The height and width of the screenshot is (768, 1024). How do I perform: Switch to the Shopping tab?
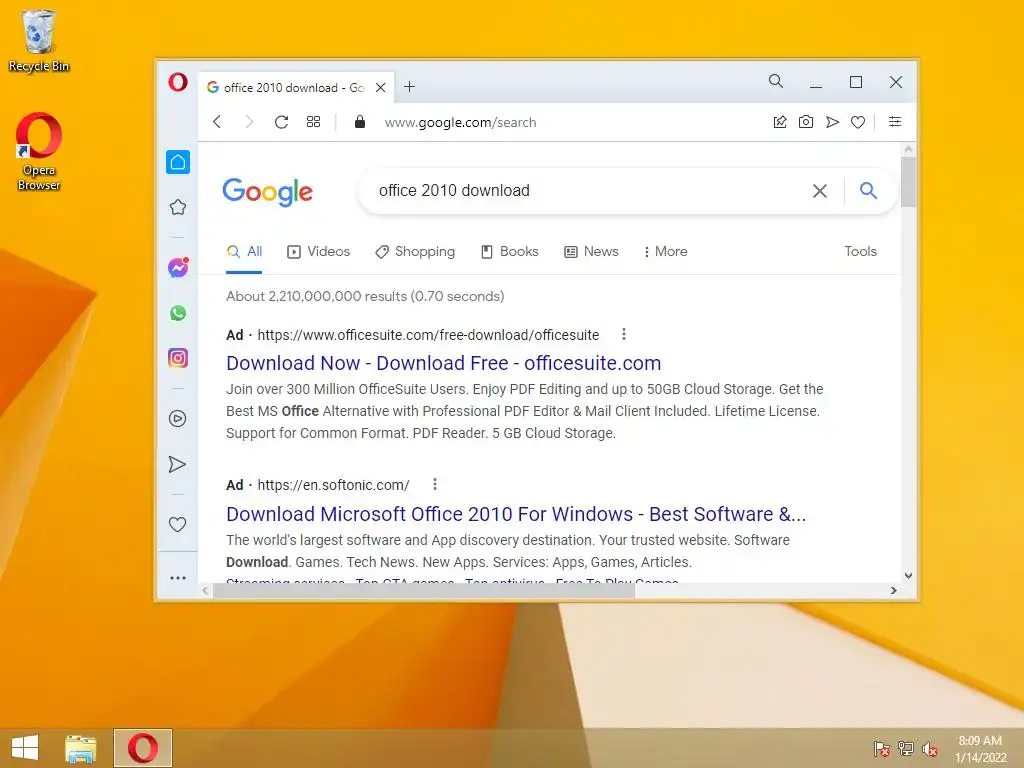(415, 251)
